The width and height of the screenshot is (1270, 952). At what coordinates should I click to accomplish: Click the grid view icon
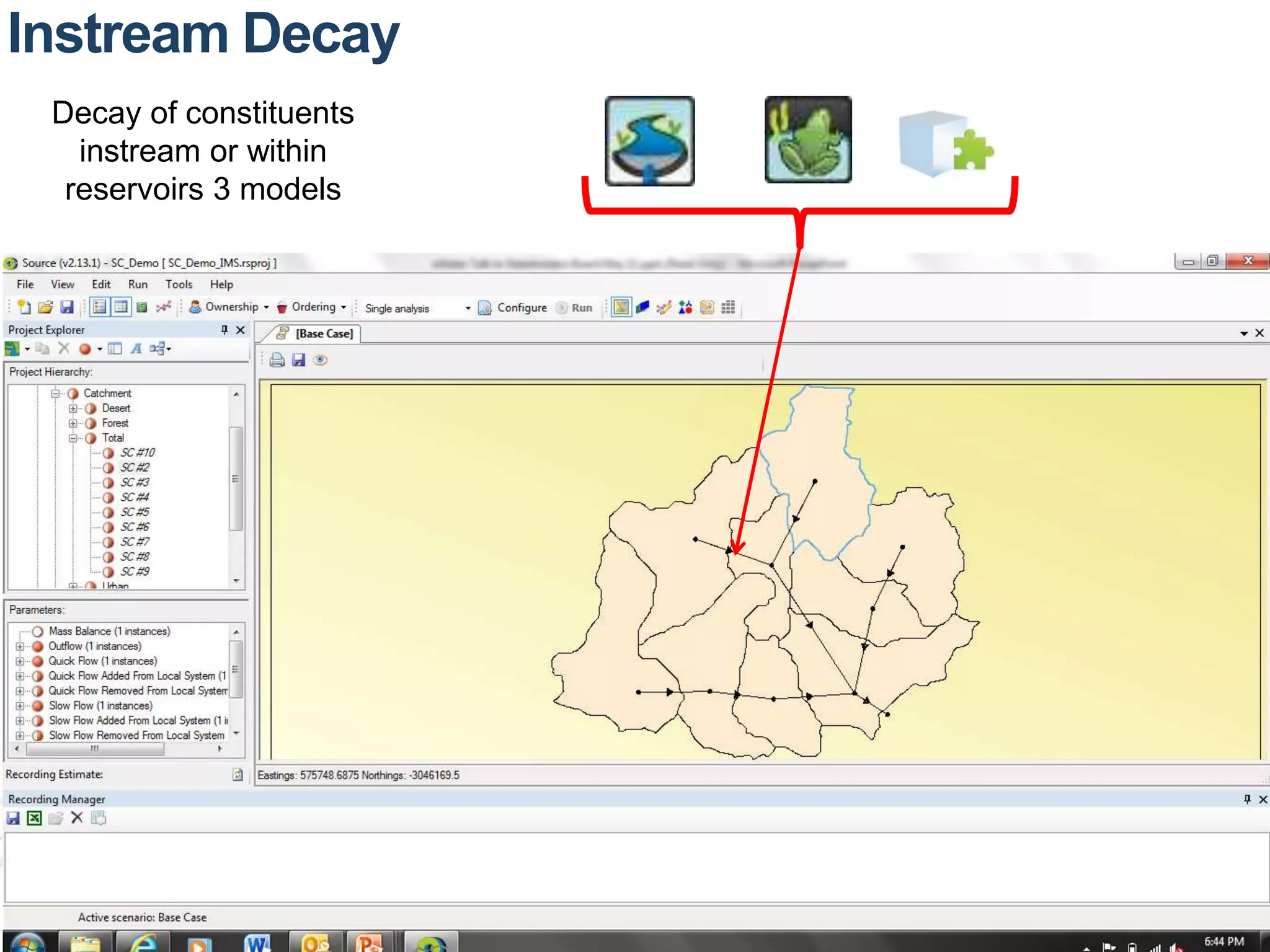click(728, 307)
